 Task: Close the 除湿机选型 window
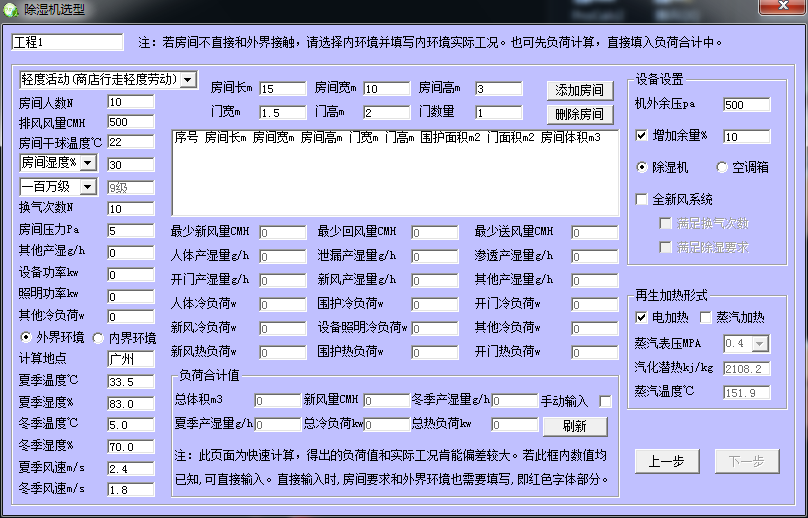(x=782, y=6)
